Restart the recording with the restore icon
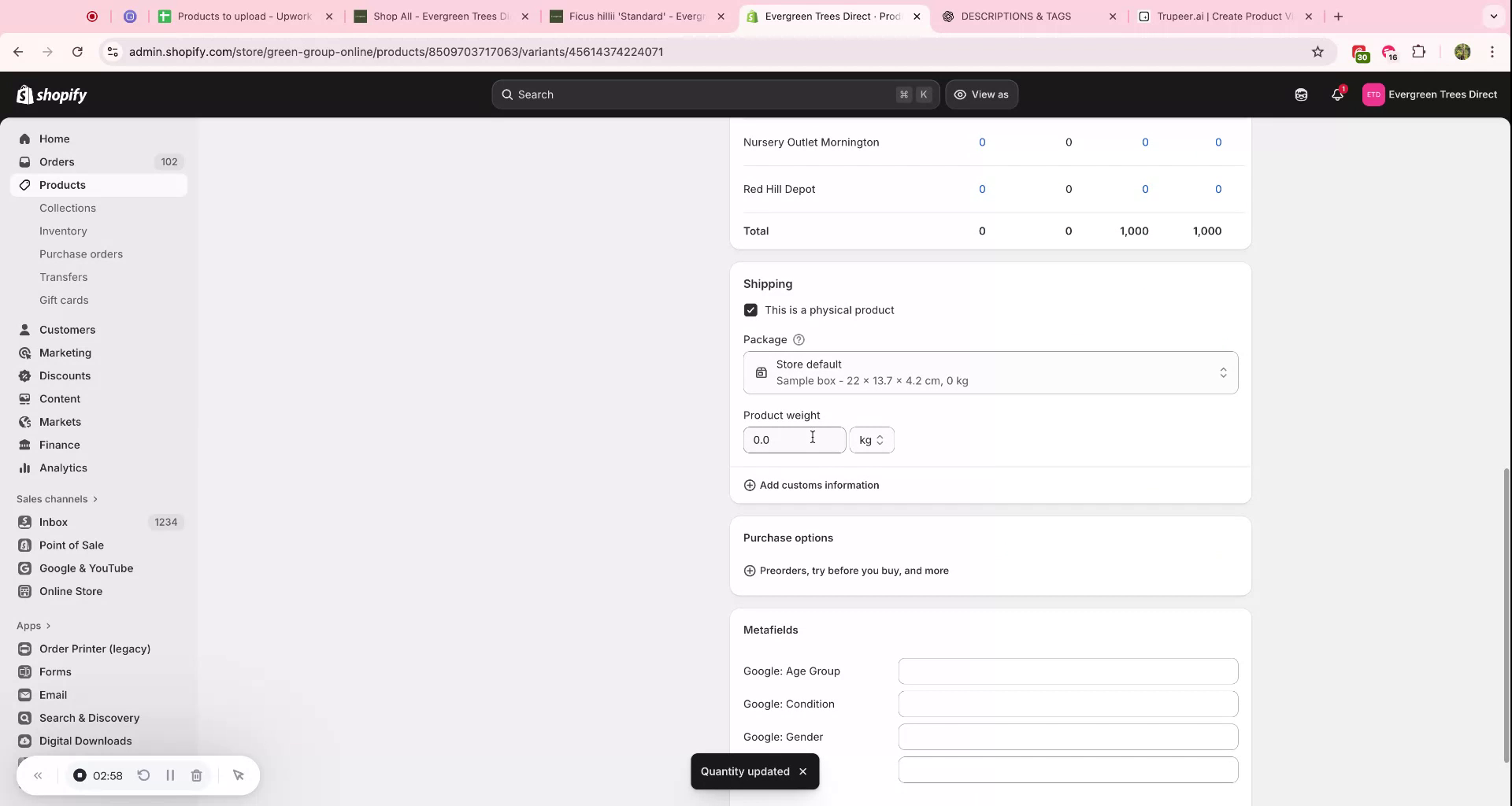This screenshot has height=806, width=1512. tap(143, 775)
